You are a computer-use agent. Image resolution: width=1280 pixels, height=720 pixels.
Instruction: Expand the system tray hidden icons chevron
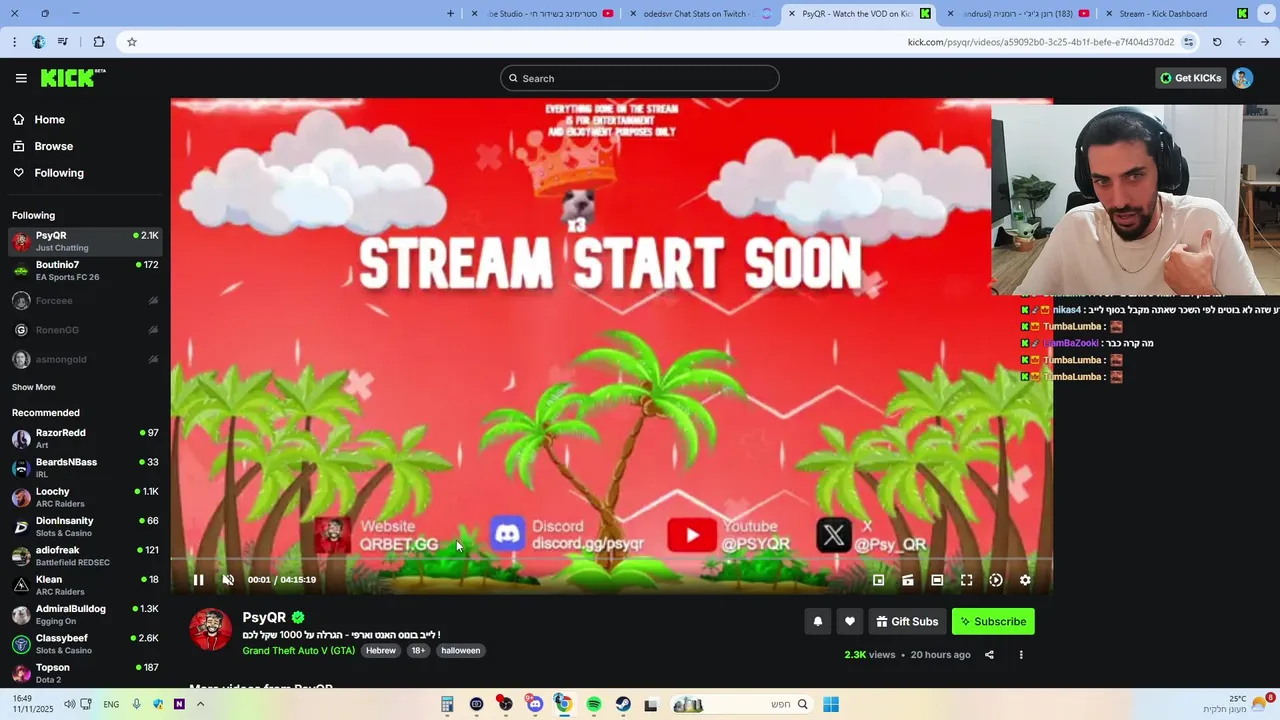(x=200, y=704)
